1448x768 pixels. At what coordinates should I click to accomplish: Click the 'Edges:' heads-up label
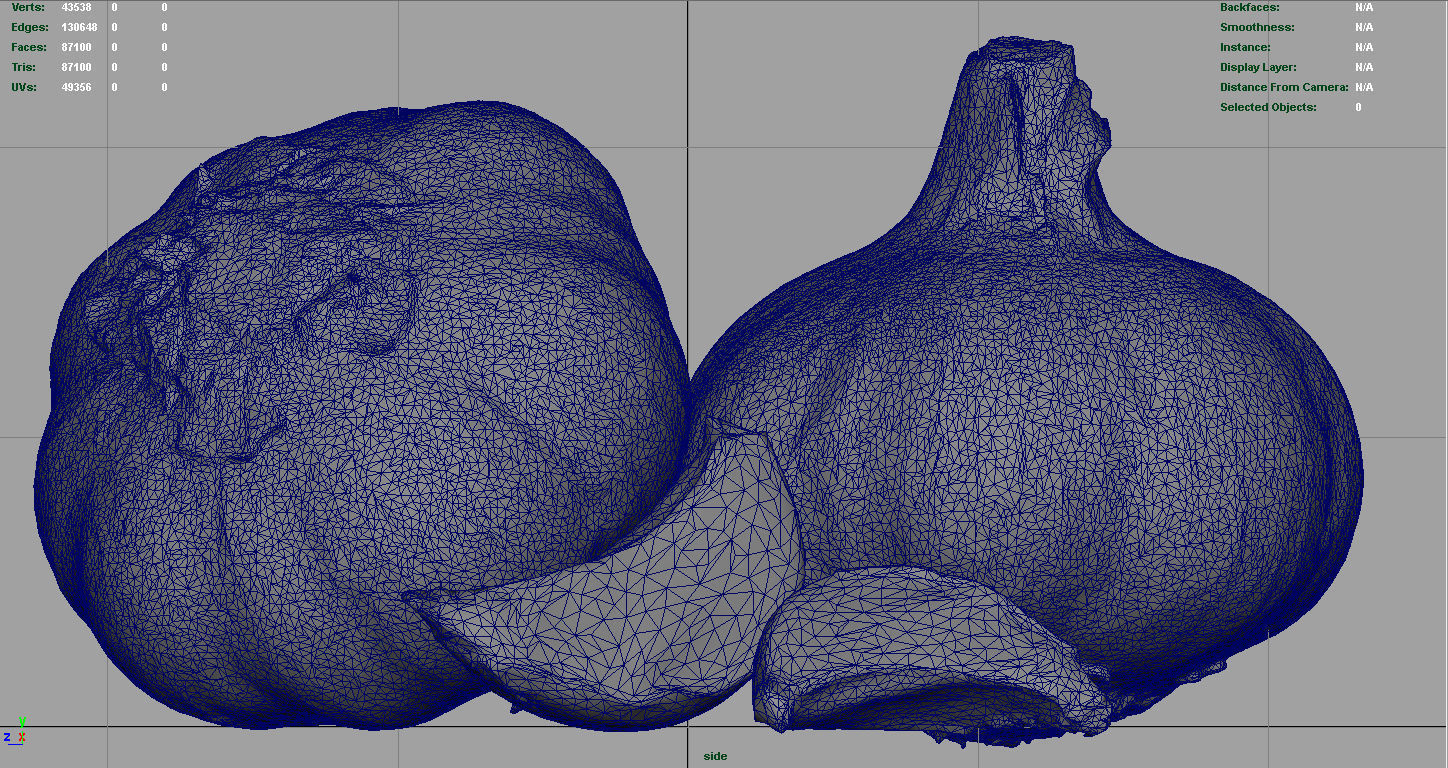pyautogui.click(x=29, y=27)
